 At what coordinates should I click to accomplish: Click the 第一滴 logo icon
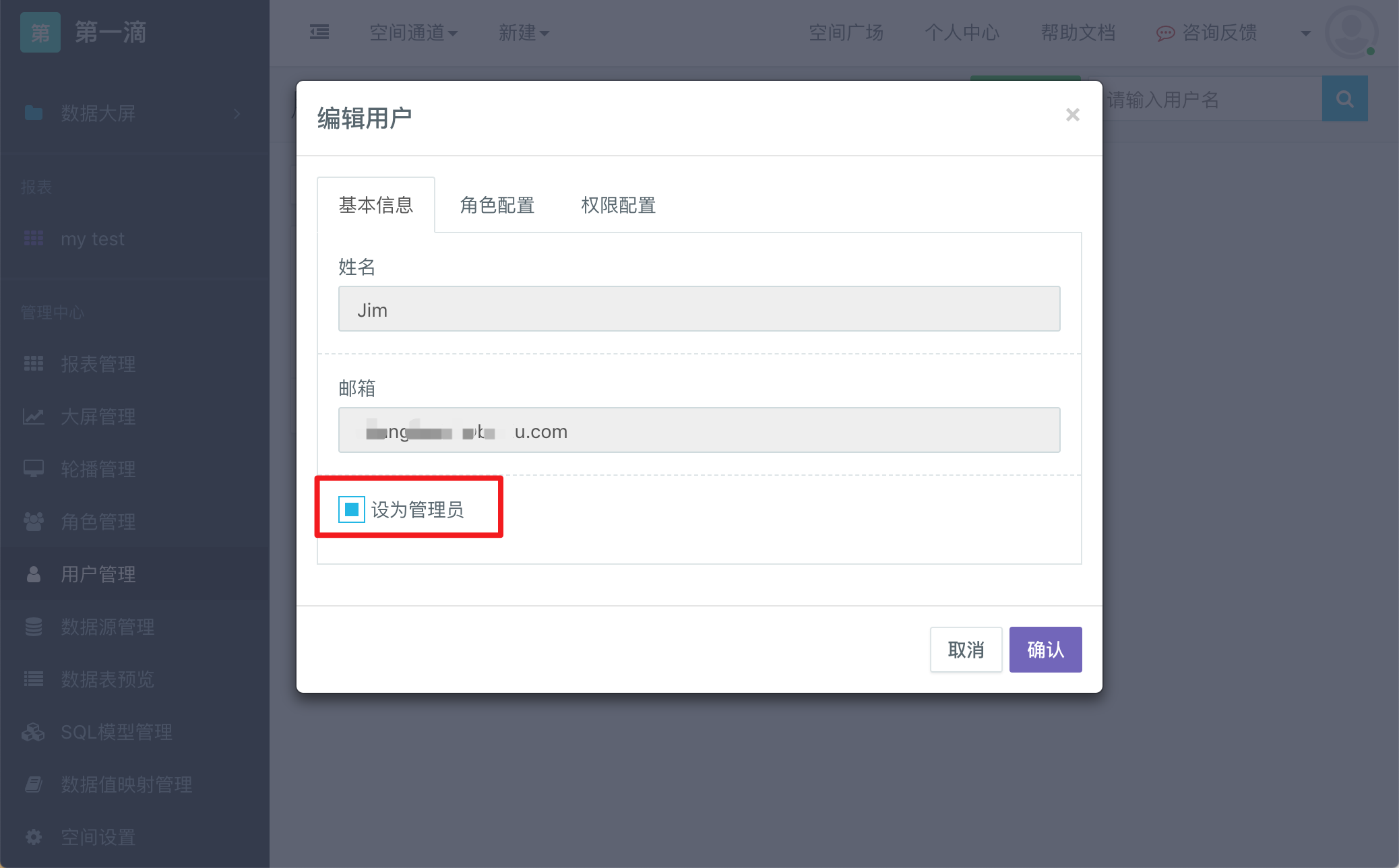pyautogui.click(x=40, y=32)
